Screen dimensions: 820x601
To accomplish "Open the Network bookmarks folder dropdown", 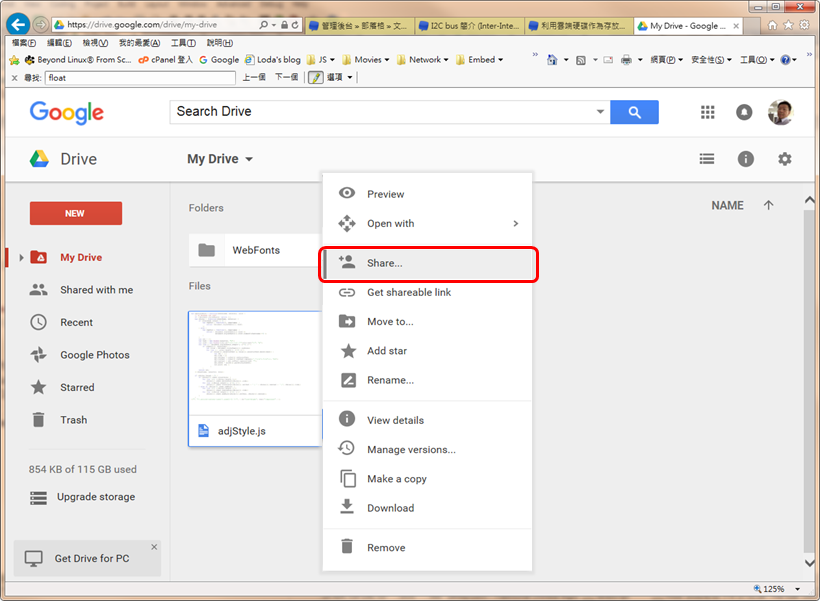I will coord(423,60).
